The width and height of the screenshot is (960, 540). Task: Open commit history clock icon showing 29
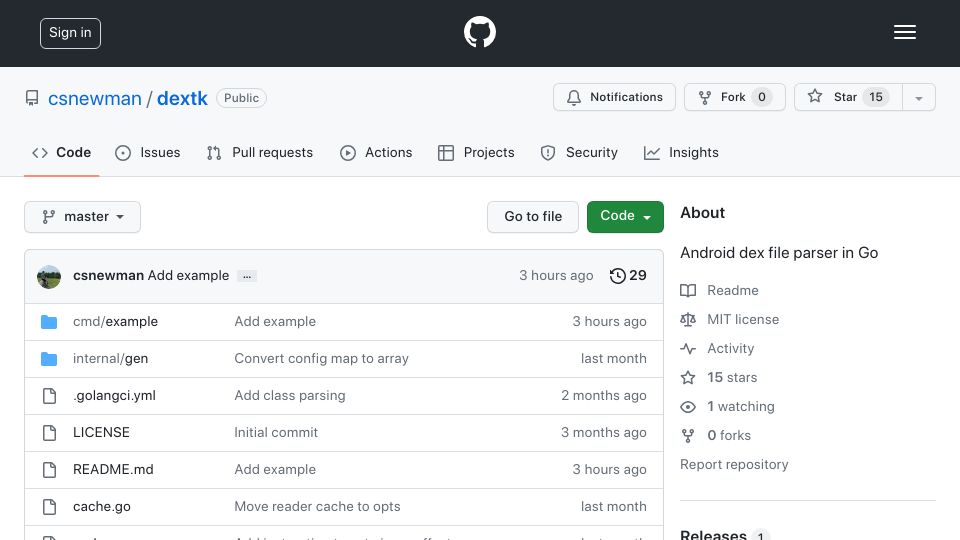pyautogui.click(x=617, y=276)
